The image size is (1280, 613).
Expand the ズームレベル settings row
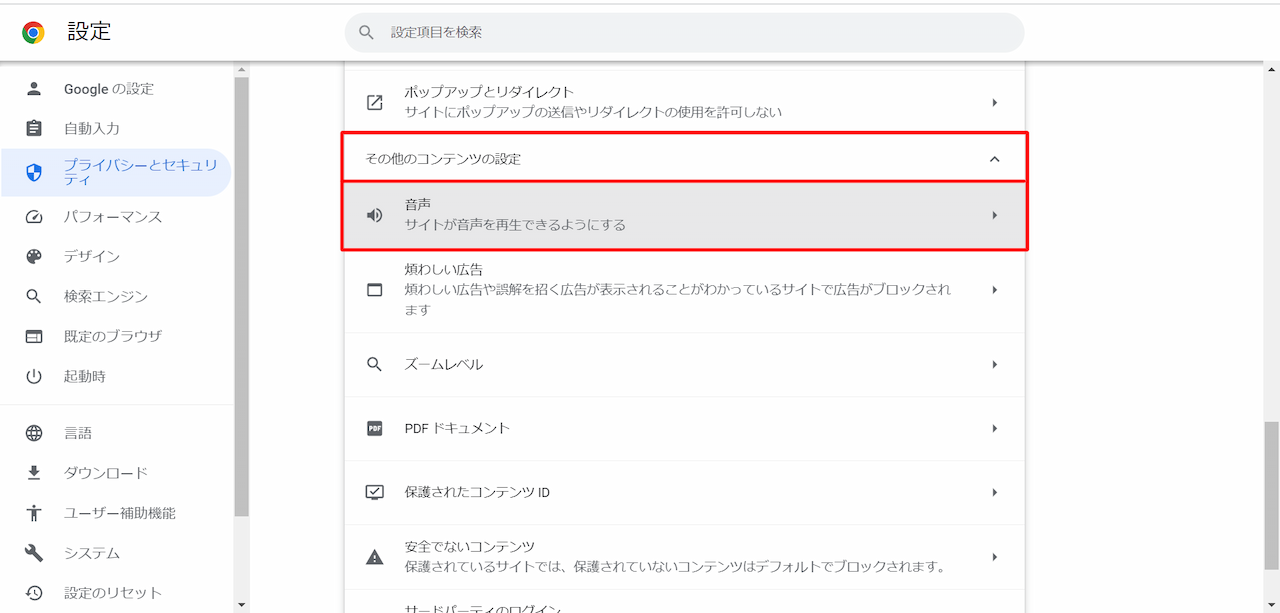[684, 364]
